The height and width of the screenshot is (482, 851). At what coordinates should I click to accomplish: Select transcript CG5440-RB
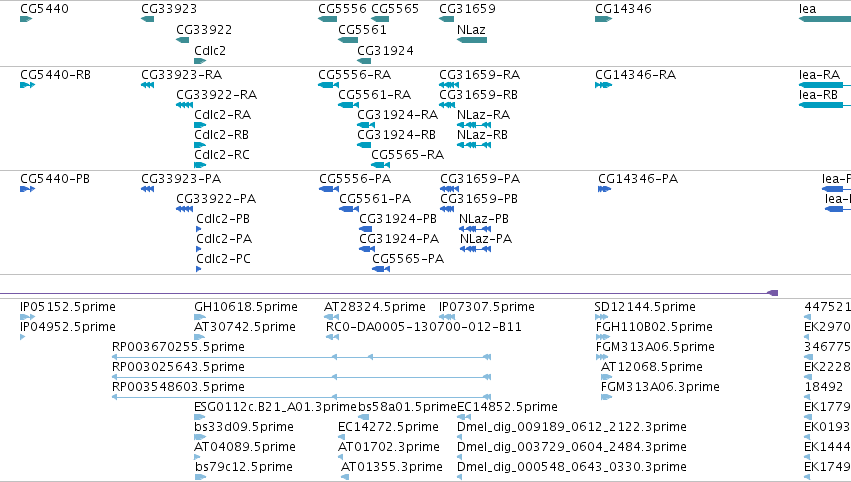(55, 75)
